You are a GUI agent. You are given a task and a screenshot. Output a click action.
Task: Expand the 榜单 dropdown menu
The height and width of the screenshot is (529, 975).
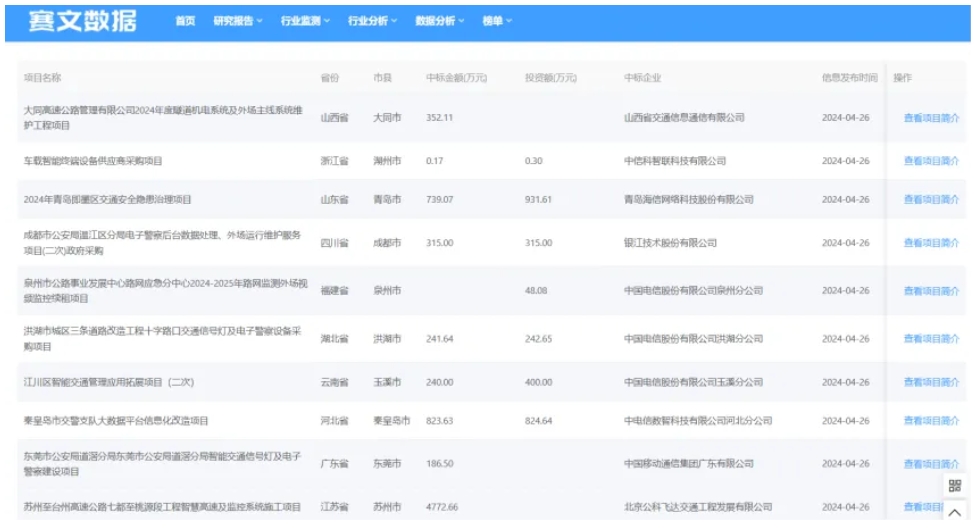coord(497,21)
